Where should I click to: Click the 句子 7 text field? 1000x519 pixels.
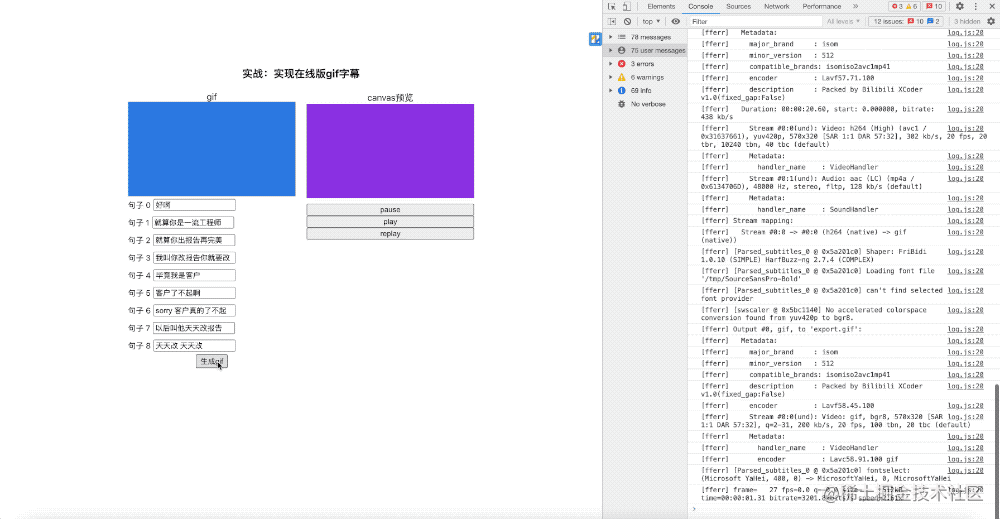click(194, 328)
